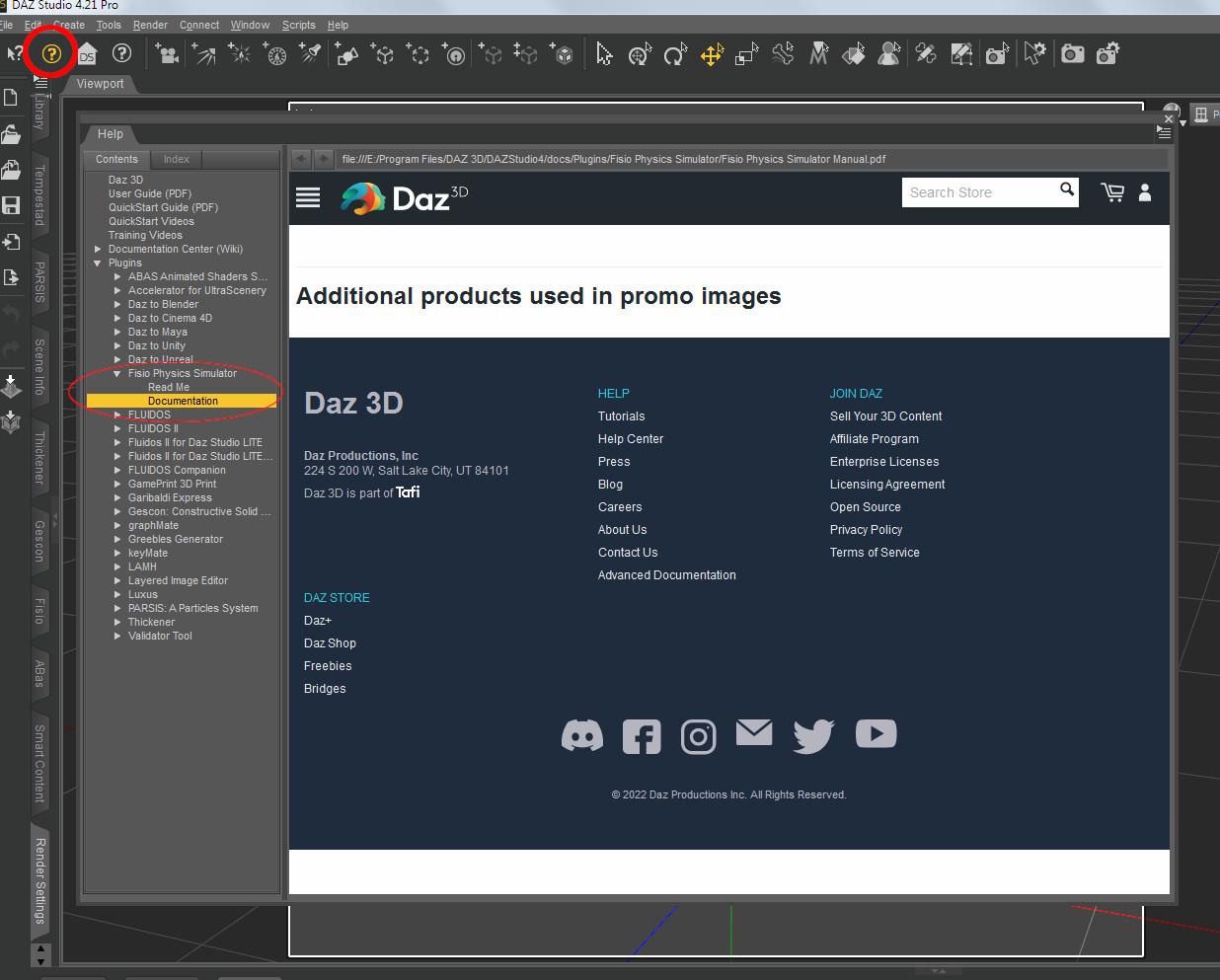
Task: Open the hamburger menu on Daz page
Action: pyautogui.click(x=308, y=197)
